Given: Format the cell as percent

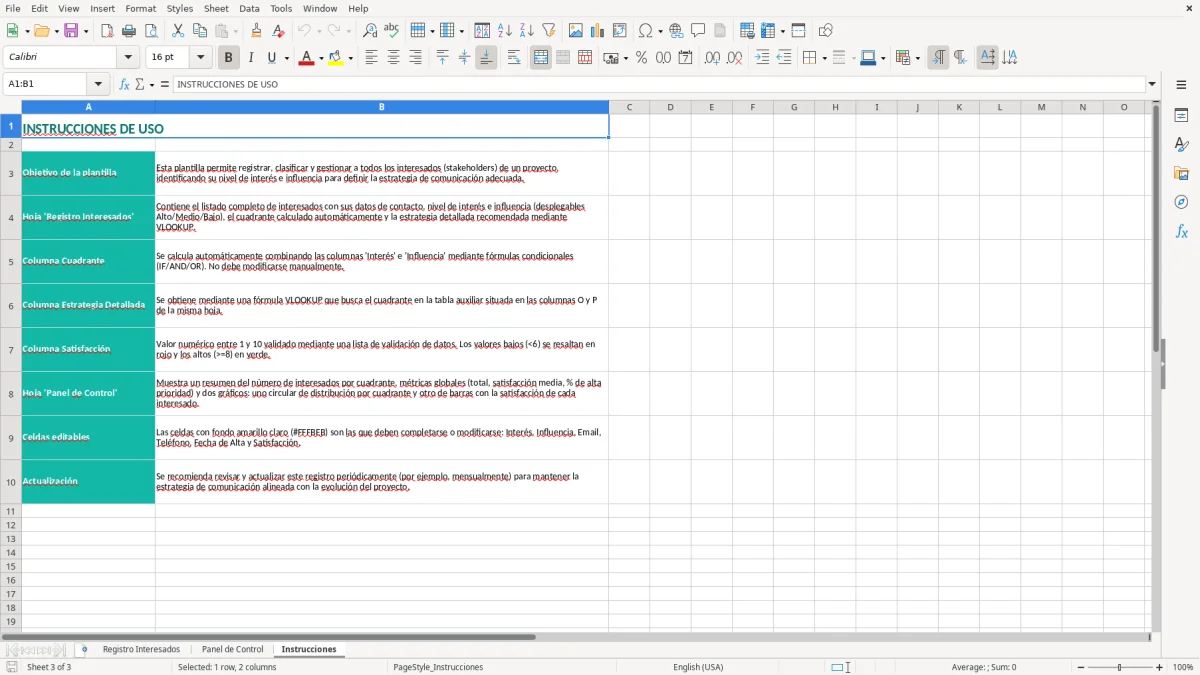Looking at the screenshot, I should pyautogui.click(x=641, y=58).
